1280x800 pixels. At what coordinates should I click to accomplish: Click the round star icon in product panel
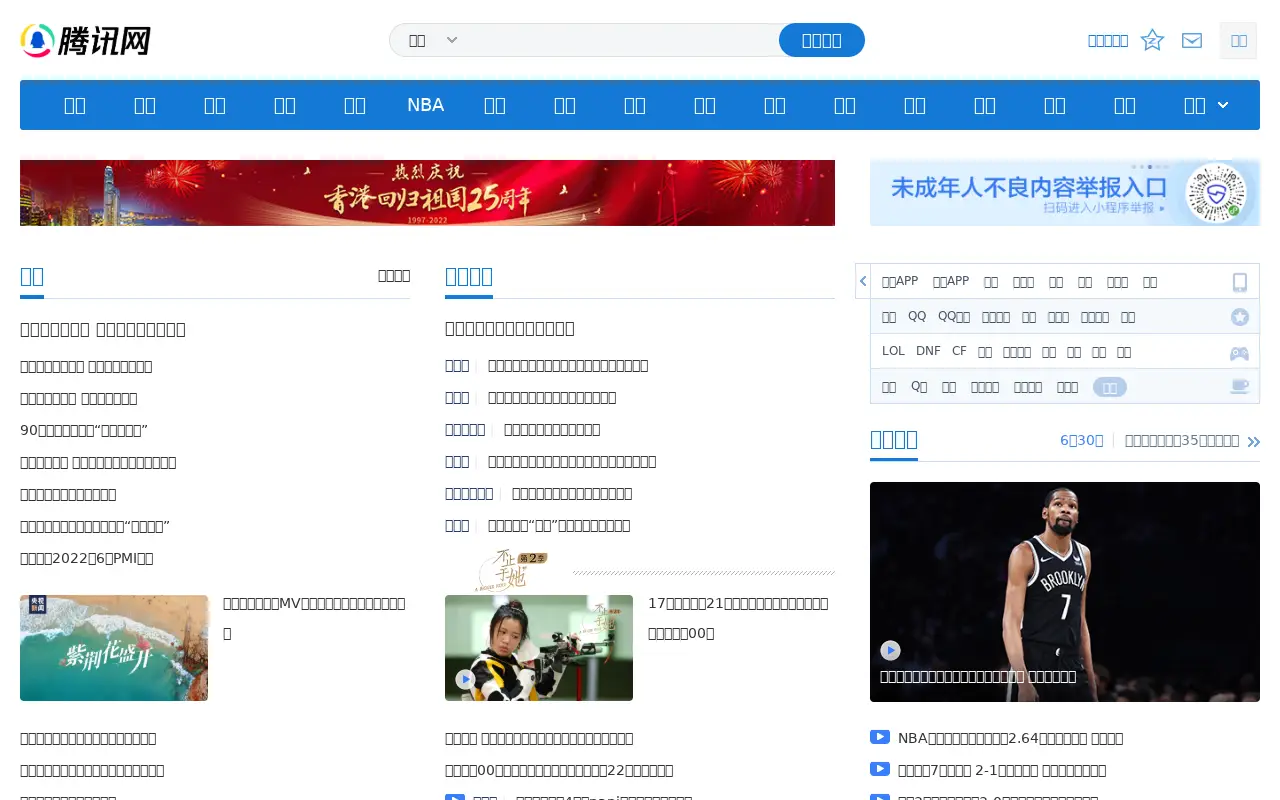(1239, 317)
